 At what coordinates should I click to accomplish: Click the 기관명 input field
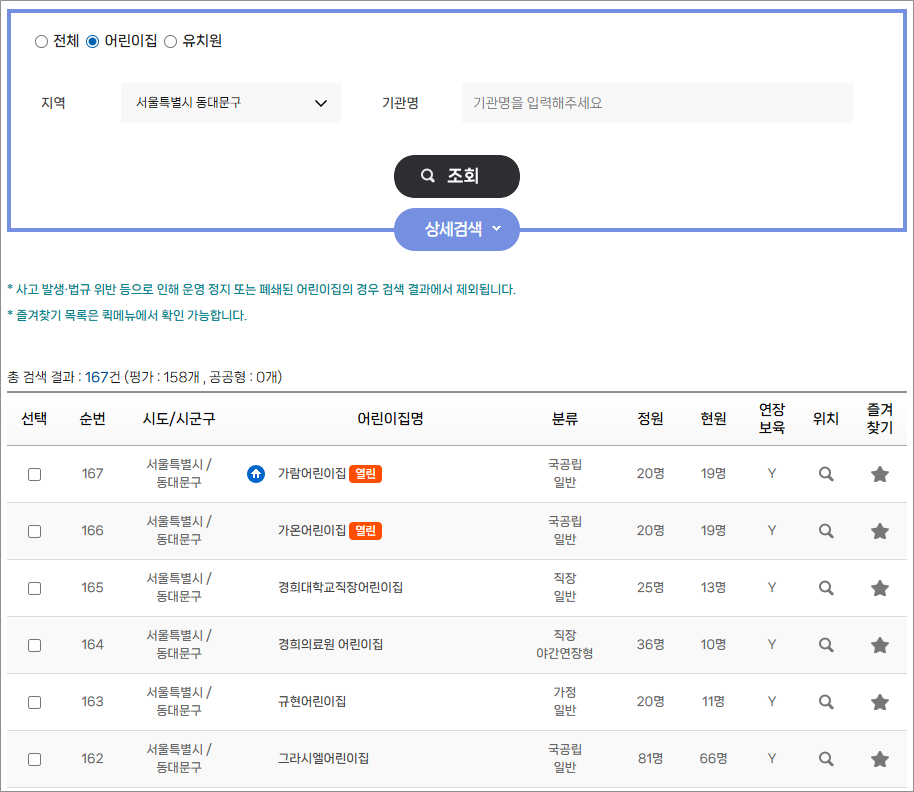(655, 103)
